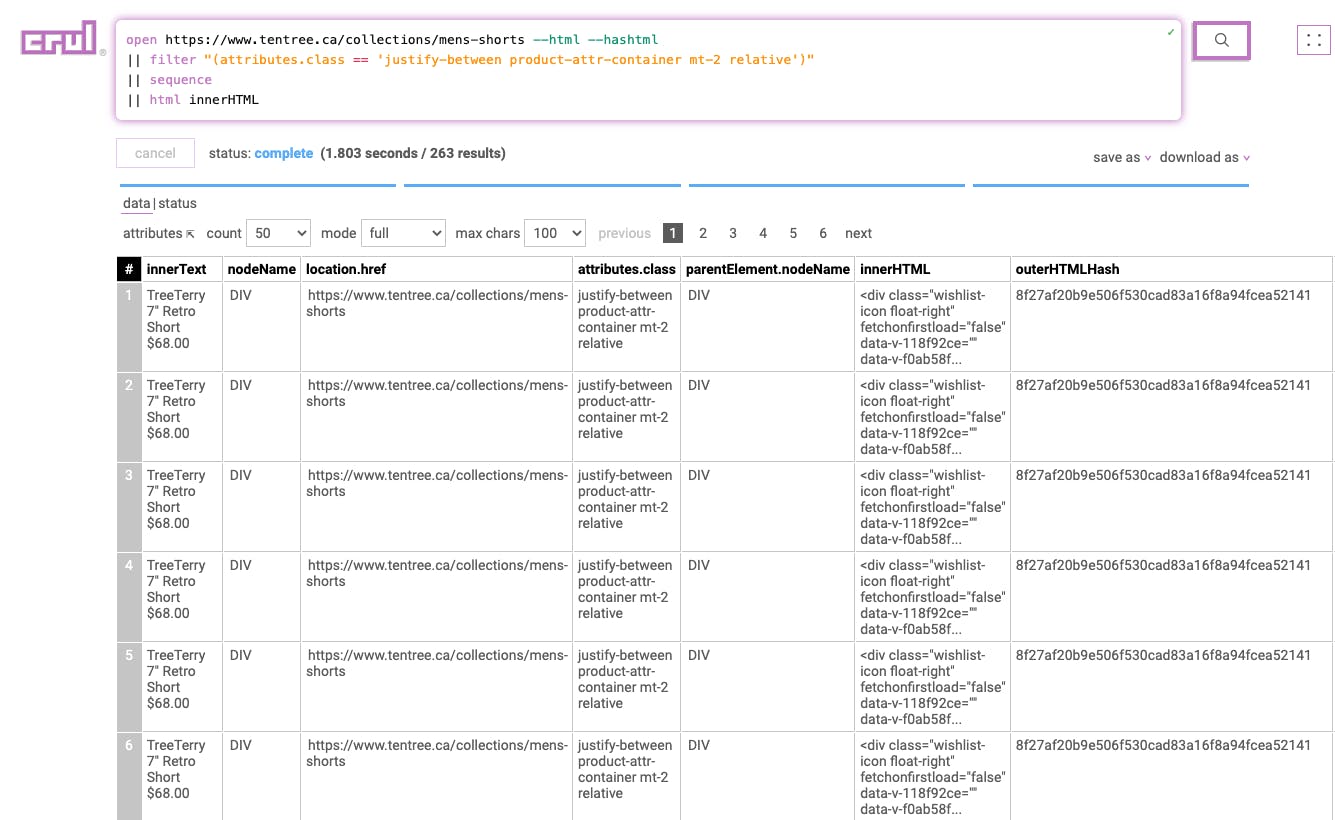Image resolution: width=1335 pixels, height=820 pixels.
Task: Switch to the data tab
Action: pos(136,203)
